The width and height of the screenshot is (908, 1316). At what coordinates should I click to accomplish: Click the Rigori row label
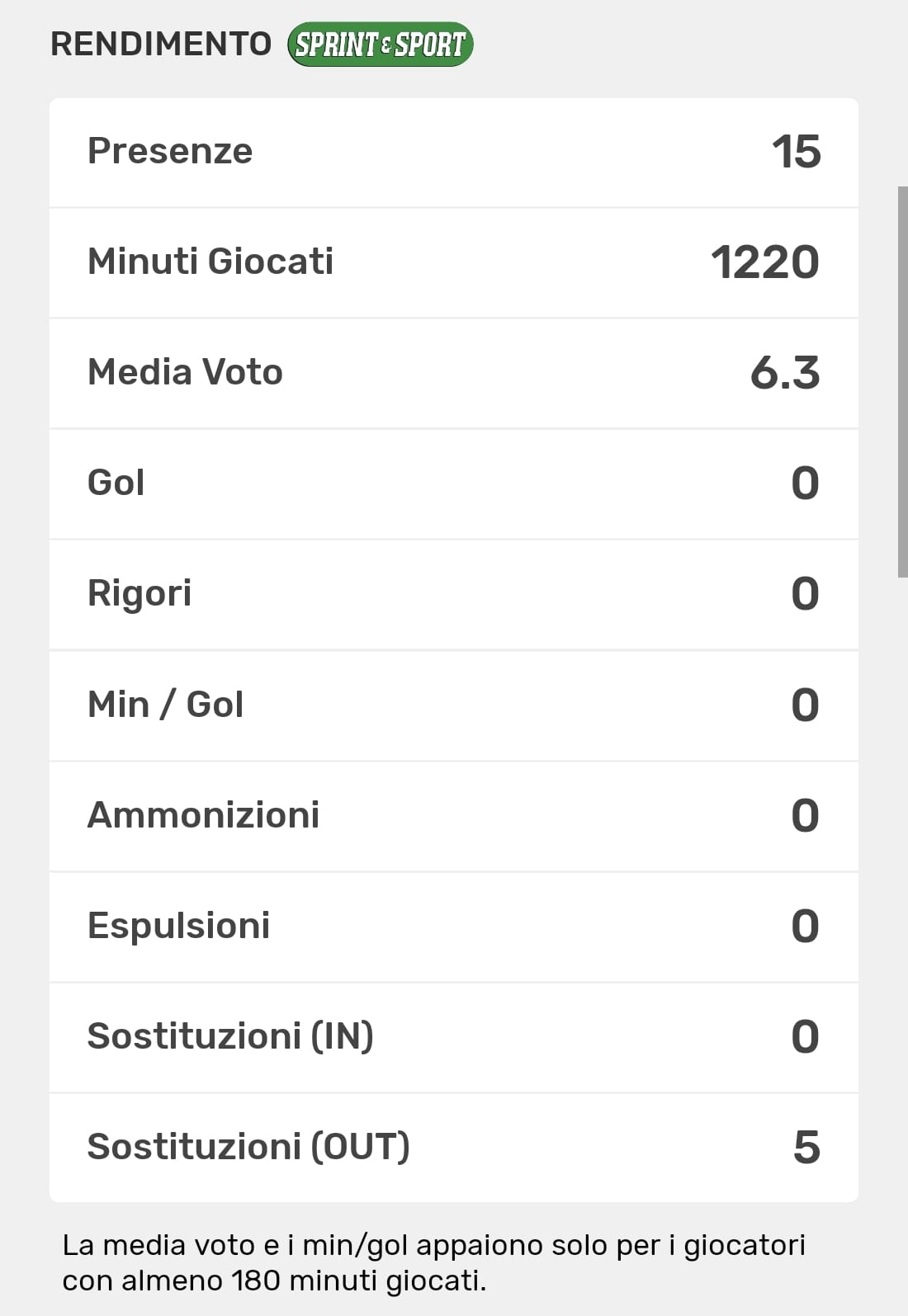(140, 593)
